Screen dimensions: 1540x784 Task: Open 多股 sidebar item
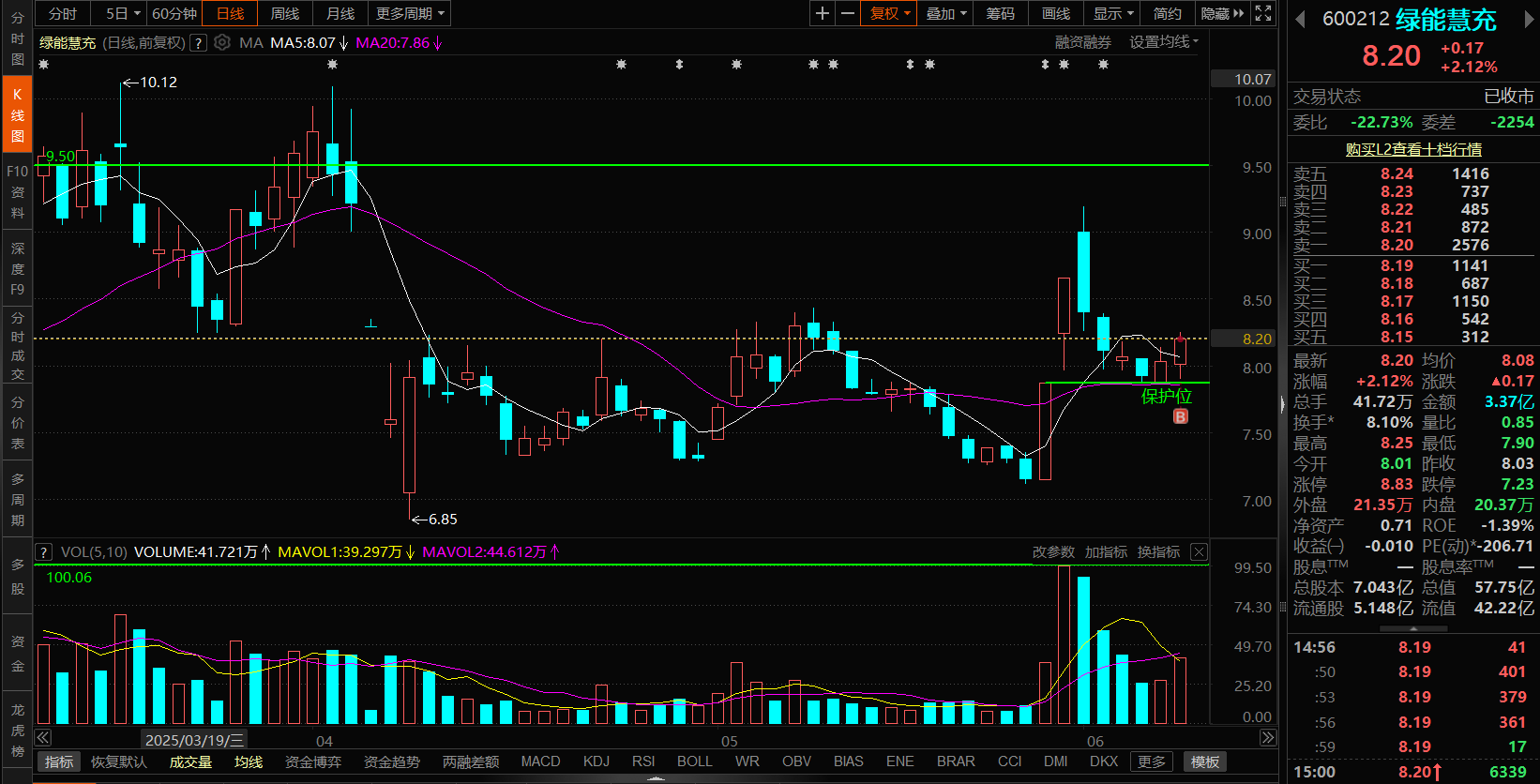tap(17, 577)
